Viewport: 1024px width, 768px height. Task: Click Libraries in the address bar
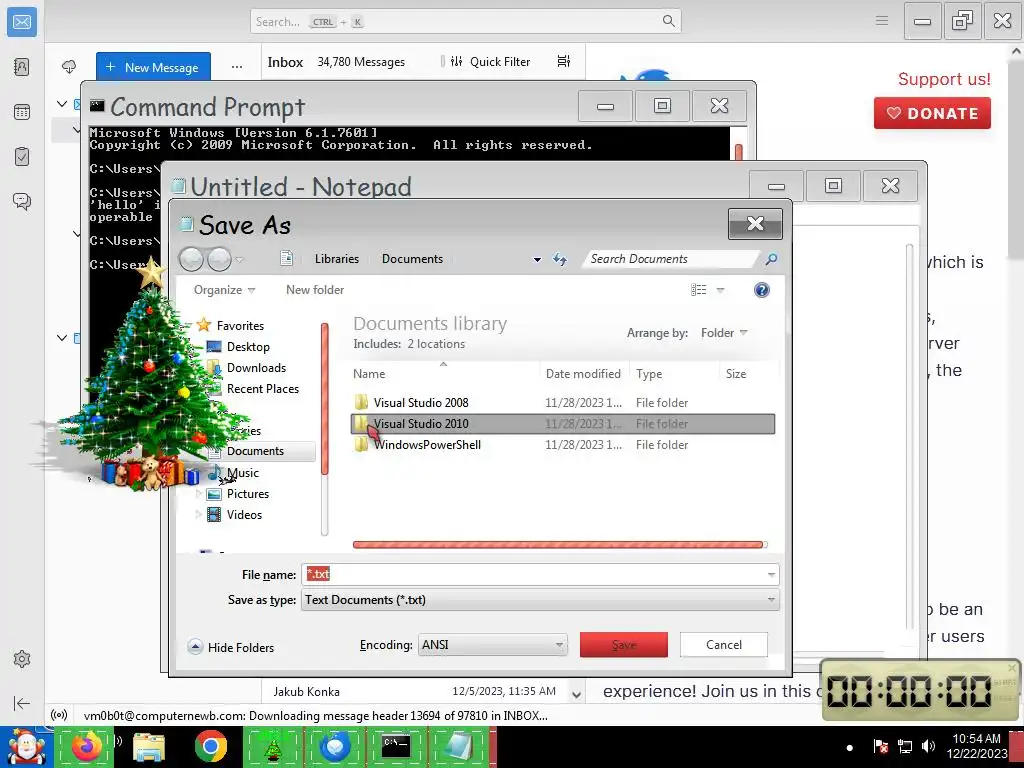(x=337, y=259)
